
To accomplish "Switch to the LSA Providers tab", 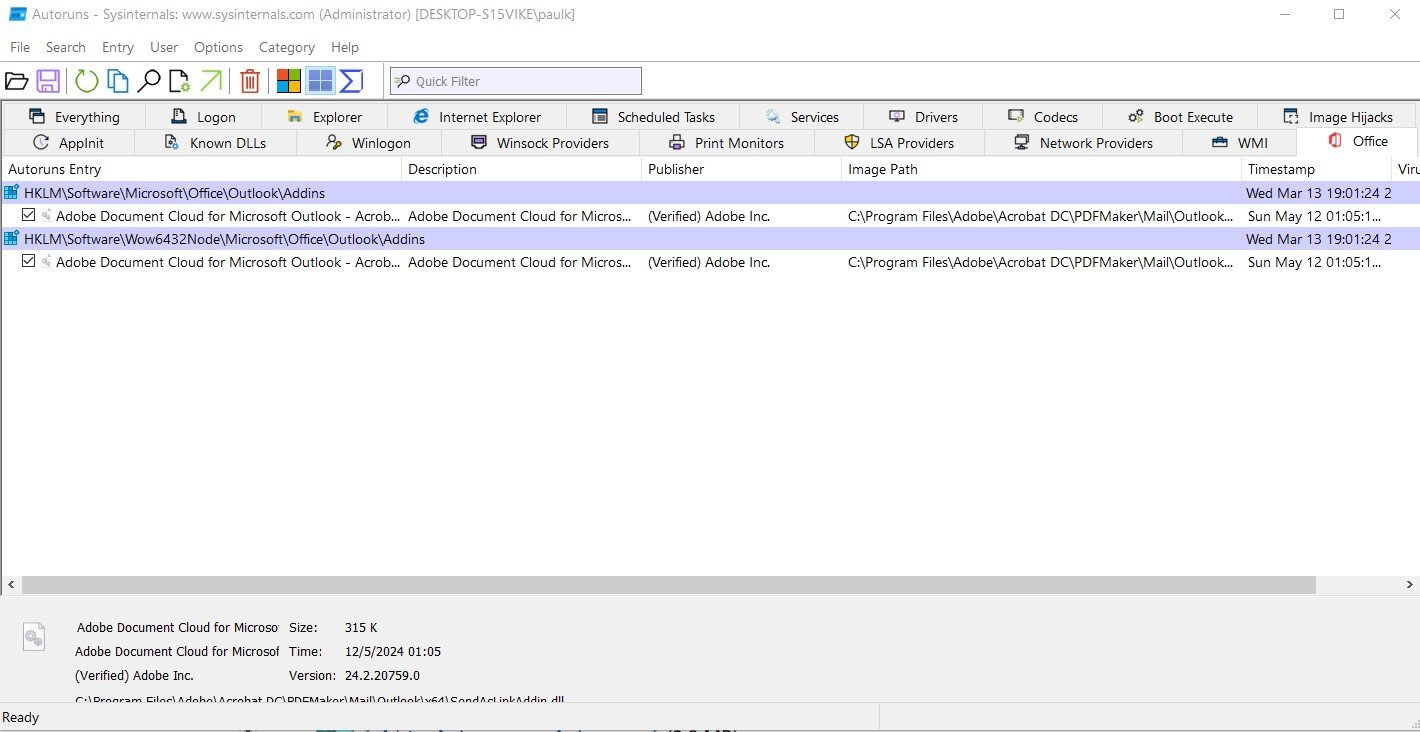I will pos(899,143).
